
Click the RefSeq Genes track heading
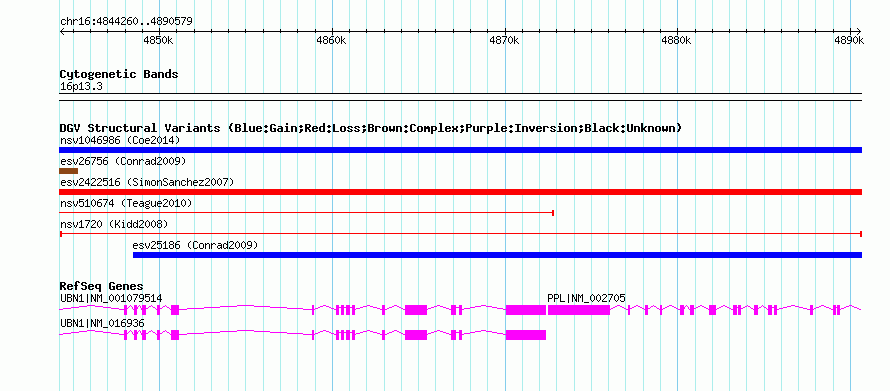[x=102, y=286]
